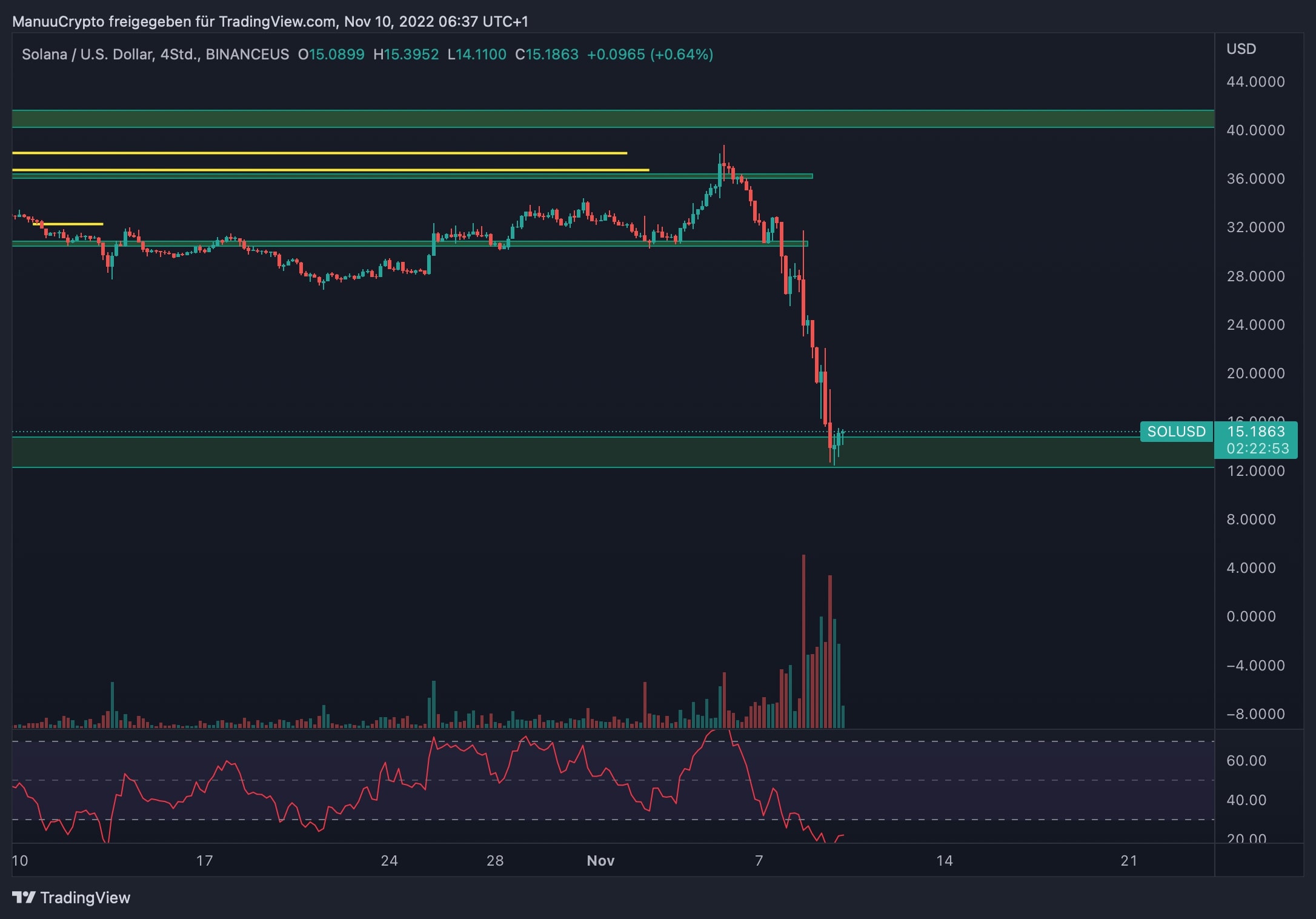1316x919 pixels.
Task: Click the countdown timer 02:22:53
Action: point(1258,449)
